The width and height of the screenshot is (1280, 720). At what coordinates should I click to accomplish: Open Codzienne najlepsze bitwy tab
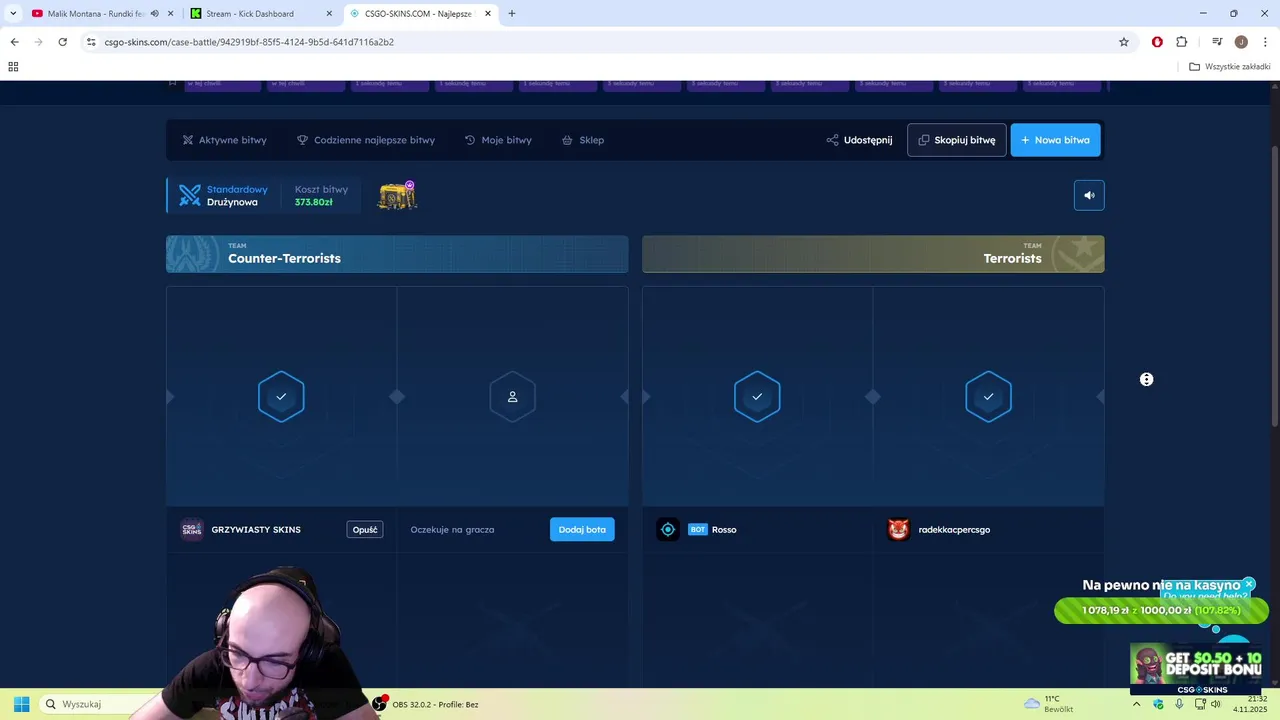[x=366, y=140]
